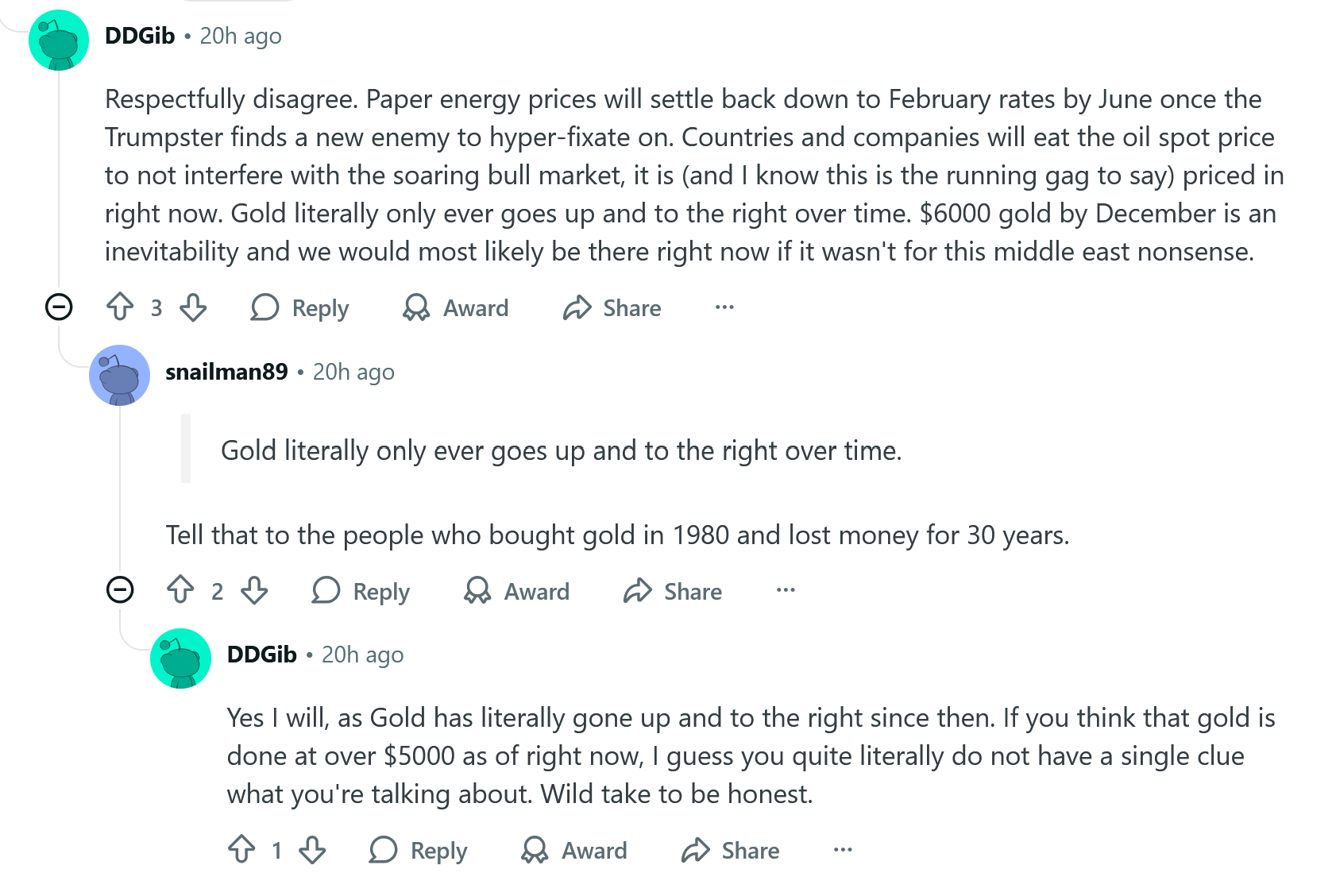Image resolution: width=1336 pixels, height=896 pixels.
Task: Reply to DDGib's top comment
Action: (x=299, y=307)
